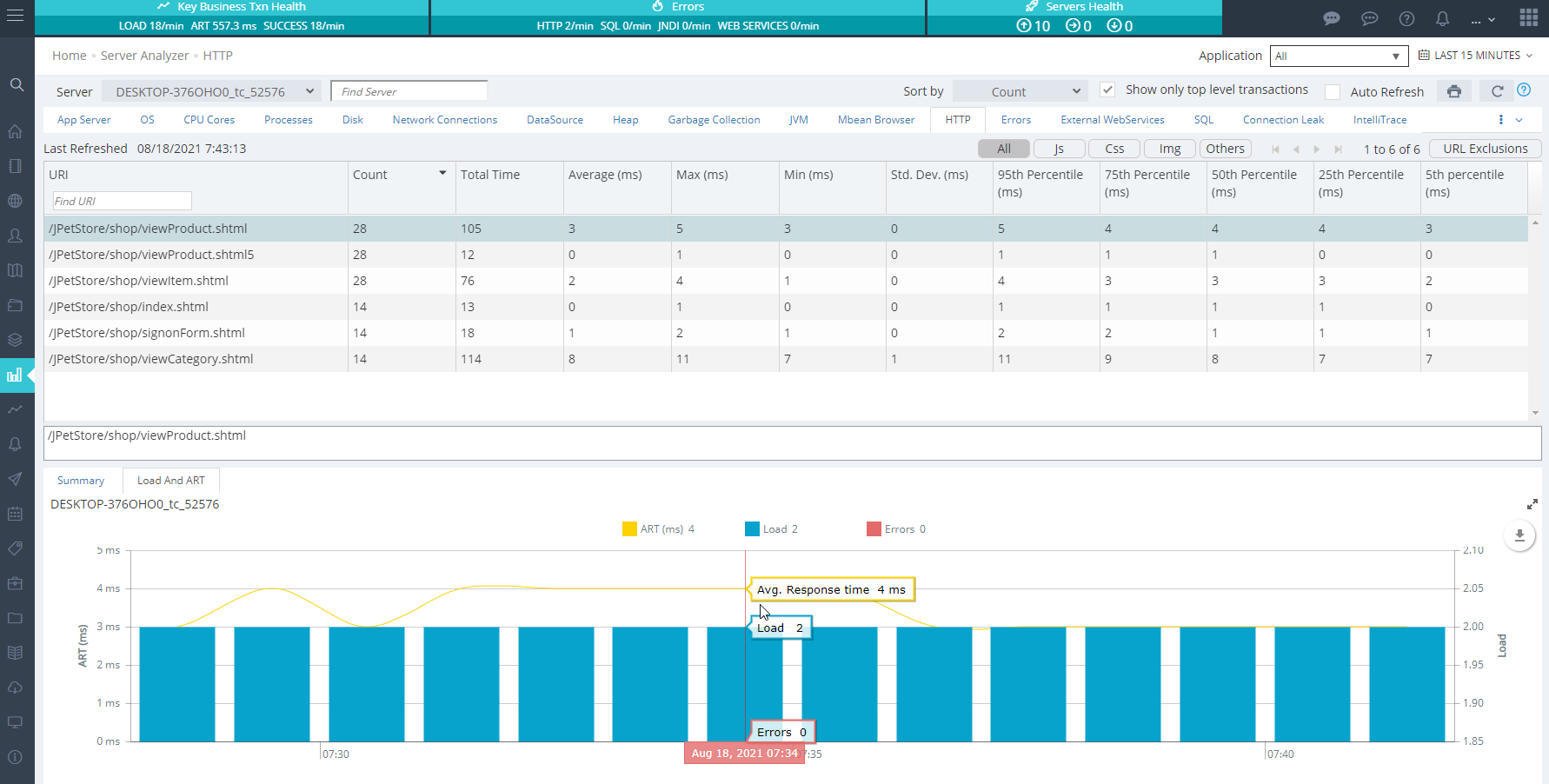This screenshot has width=1549, height=784.
Task: Expand the Sort by Count dropdown
Action: 1020,91
